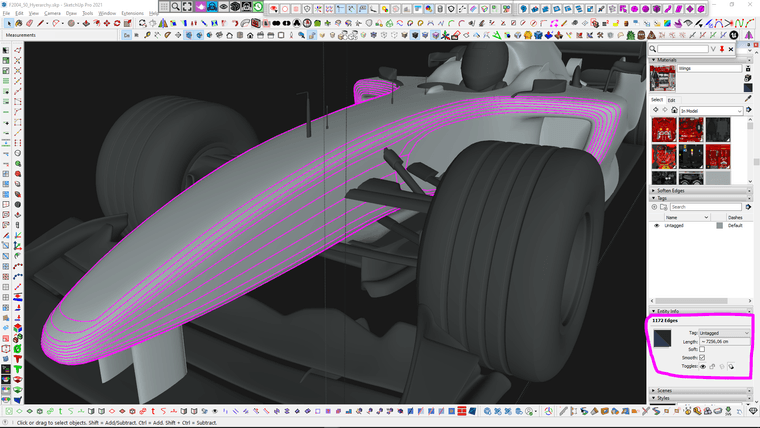
Task: Click the Add Tag plus icon
Action: [655, 207]
